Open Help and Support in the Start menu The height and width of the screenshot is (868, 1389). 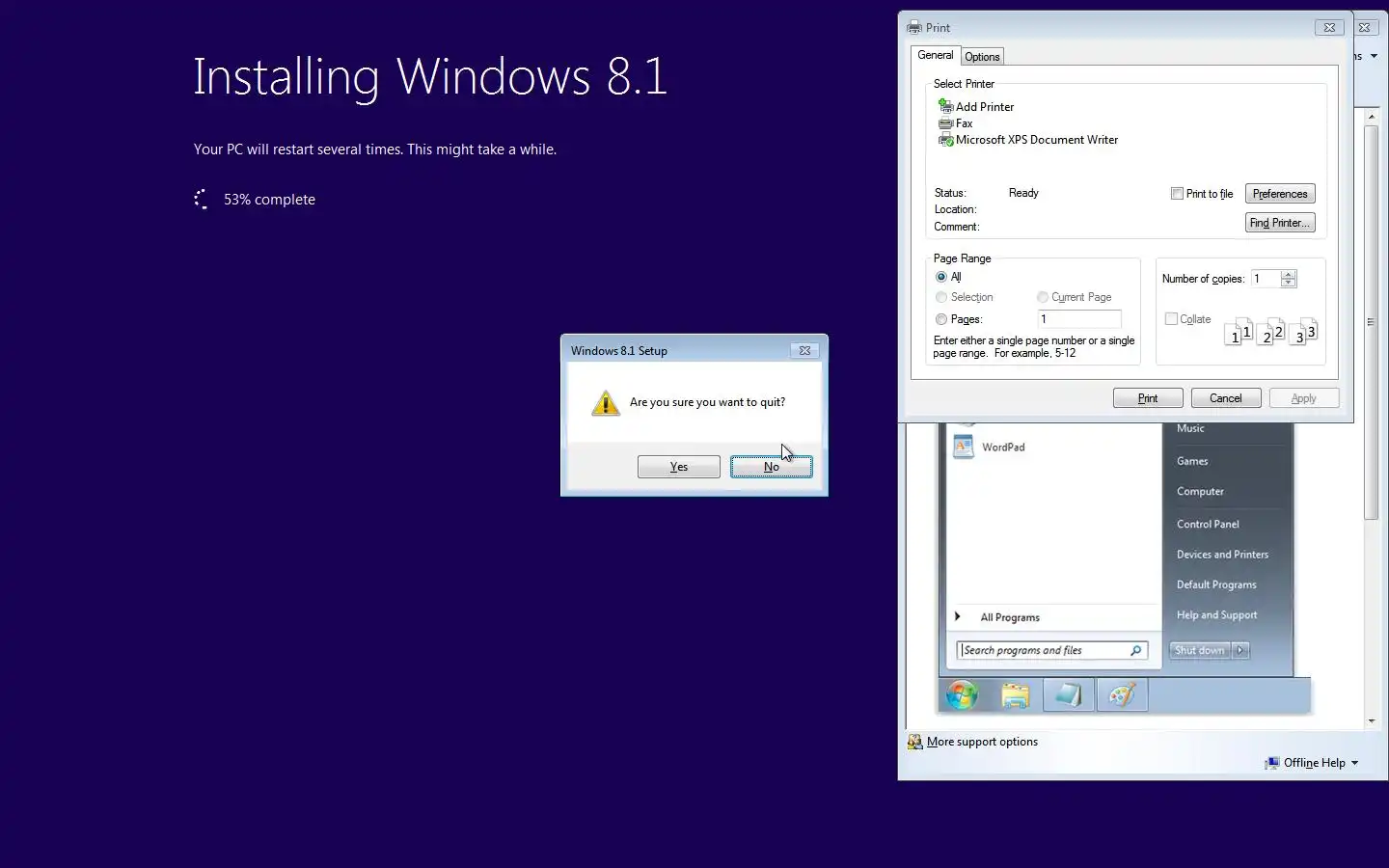pyautogui.click(x=1216, y=614)
